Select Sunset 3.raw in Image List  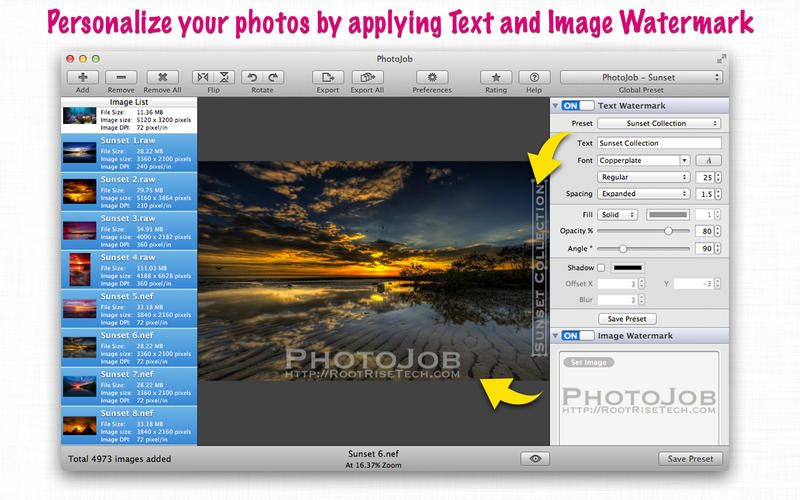(129, 231)
